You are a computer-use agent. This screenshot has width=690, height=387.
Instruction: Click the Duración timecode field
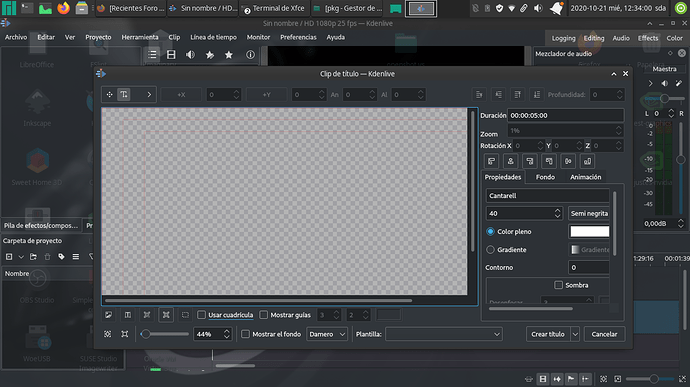(x=565, y=115)
